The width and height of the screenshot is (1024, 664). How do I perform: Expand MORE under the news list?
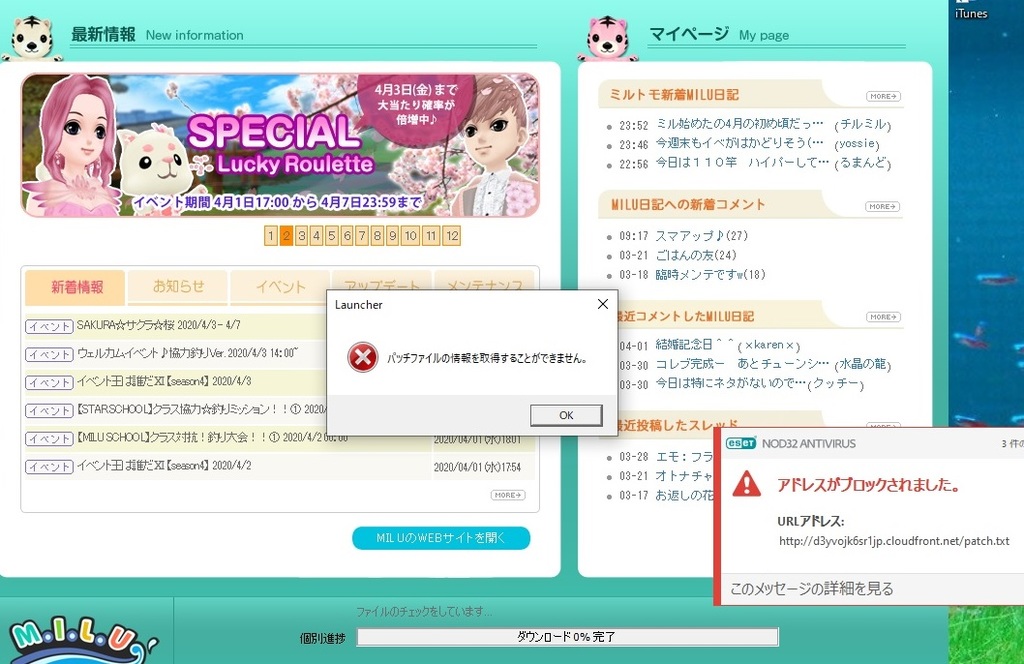pyautogui.click(x=508, y=495)
